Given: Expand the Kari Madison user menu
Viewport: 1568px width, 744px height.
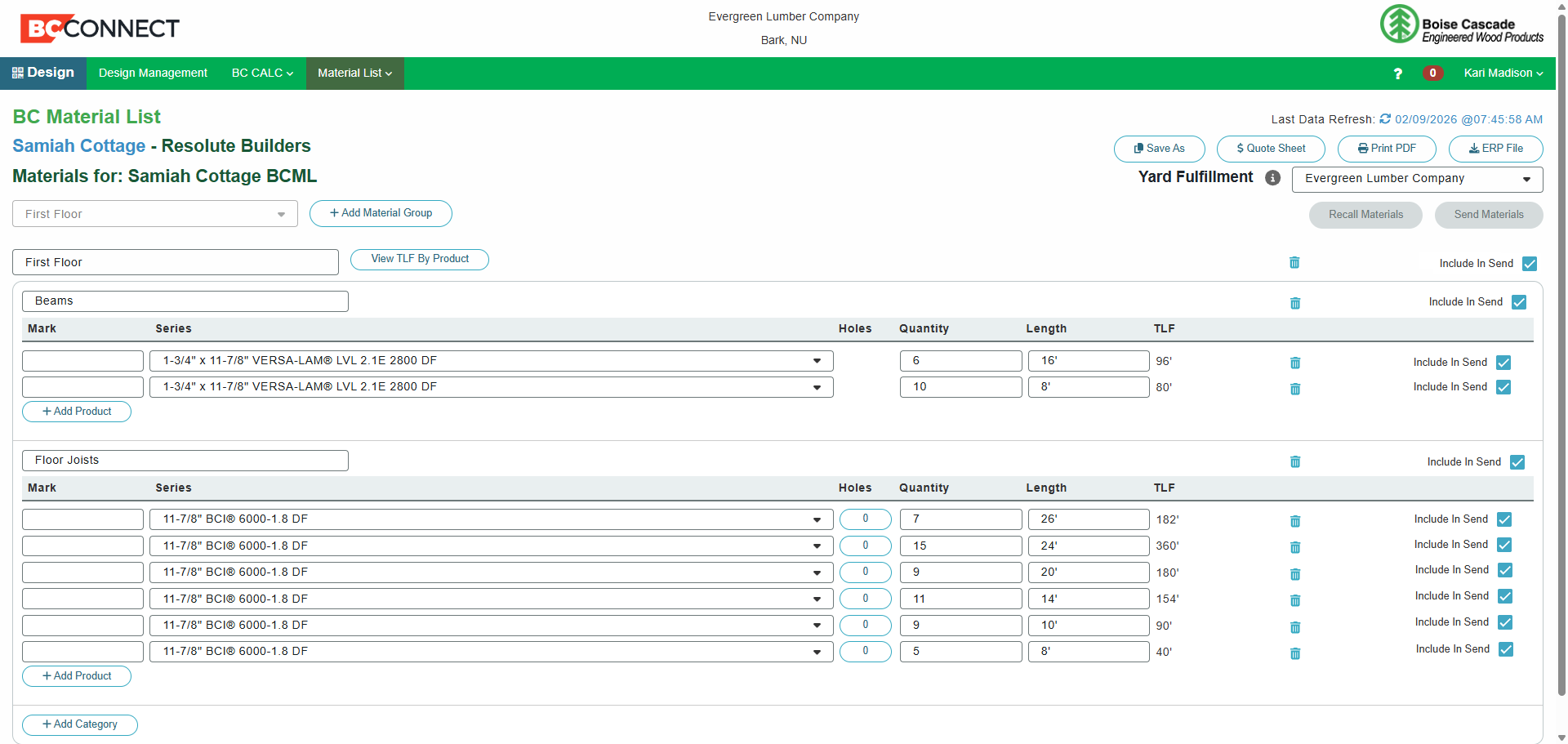Looking at the screenshot, I should 1503,74.
